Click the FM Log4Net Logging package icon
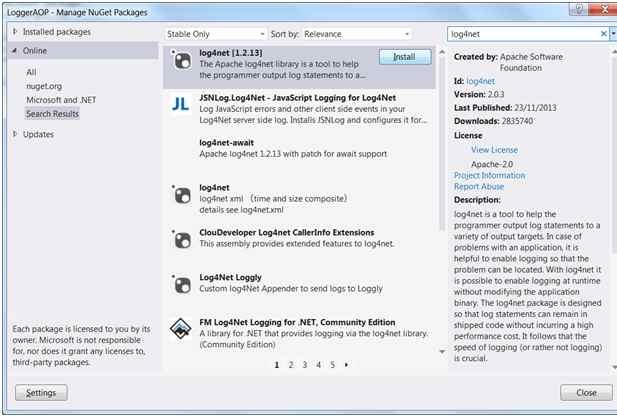Viewport: 617px width, 417px height. [x=181, y=328]
